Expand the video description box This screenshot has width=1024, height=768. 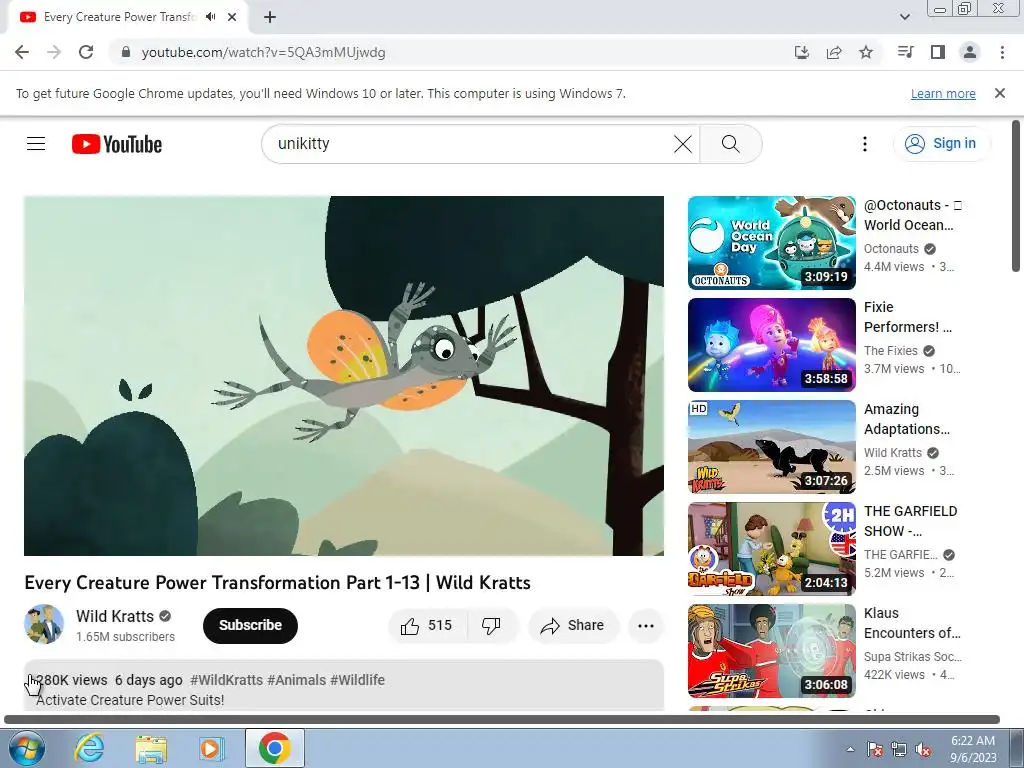point(344,686)
